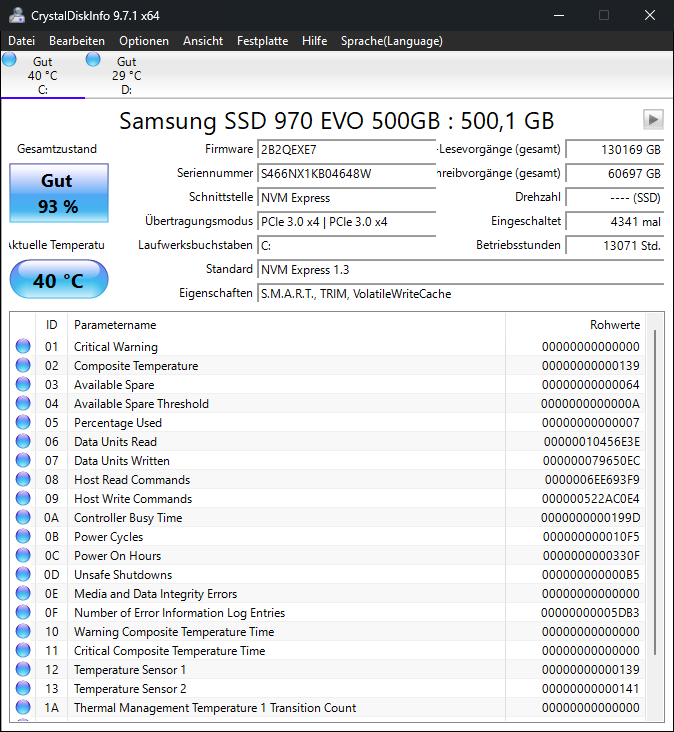Viewport: 674px width, 732px height.
Task: Click the status dot for Controller Busy Time
Action: coord(23,517)
